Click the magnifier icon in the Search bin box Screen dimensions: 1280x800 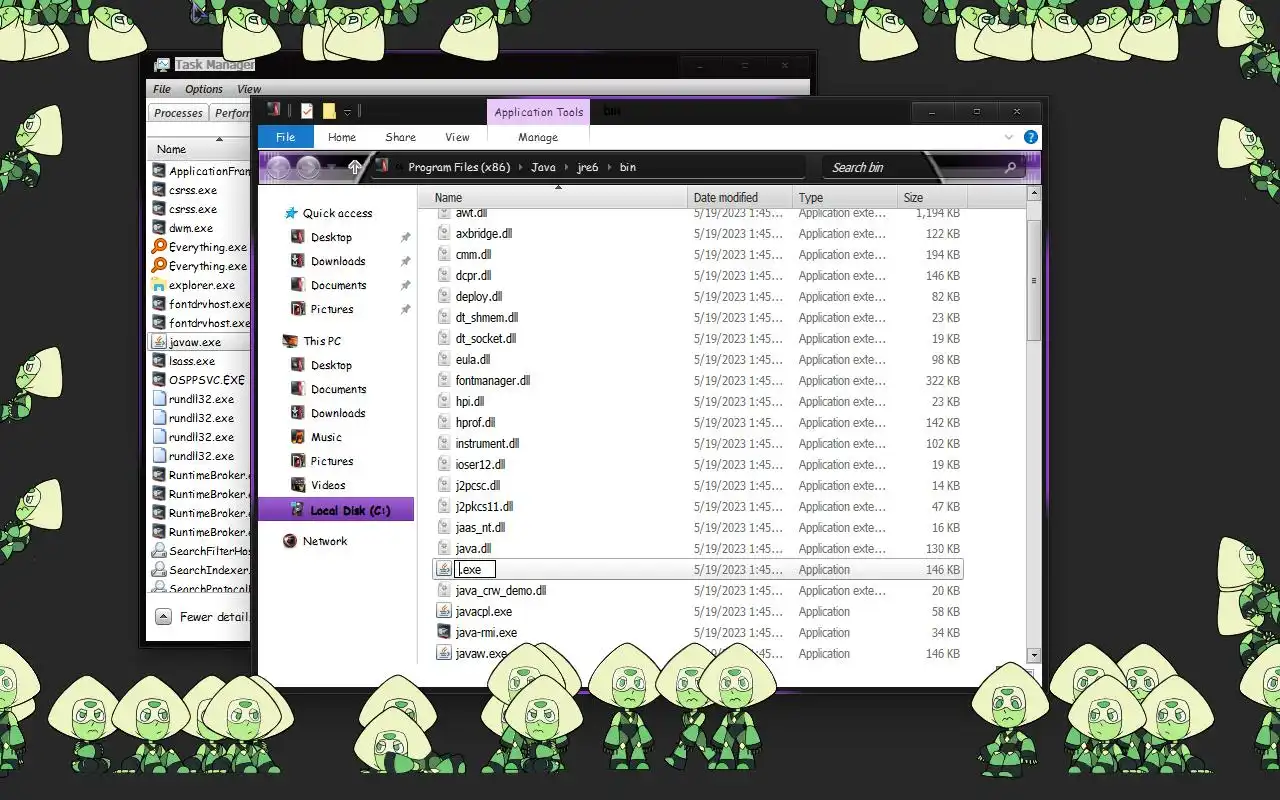coord(1010,167)
